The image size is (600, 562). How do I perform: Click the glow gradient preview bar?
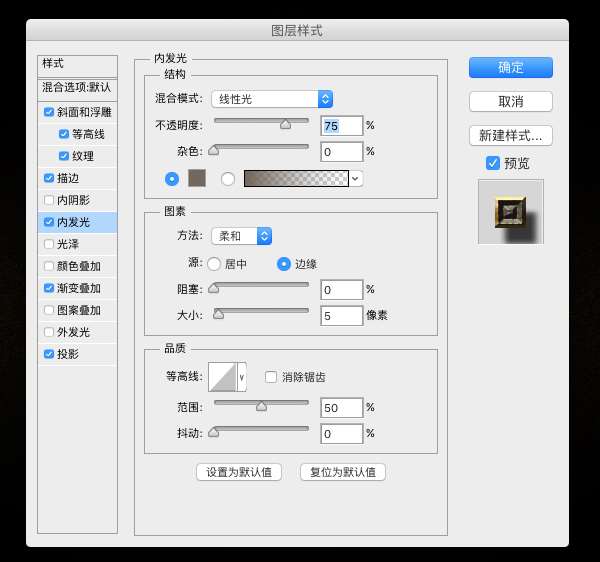(x=296, y=179)
